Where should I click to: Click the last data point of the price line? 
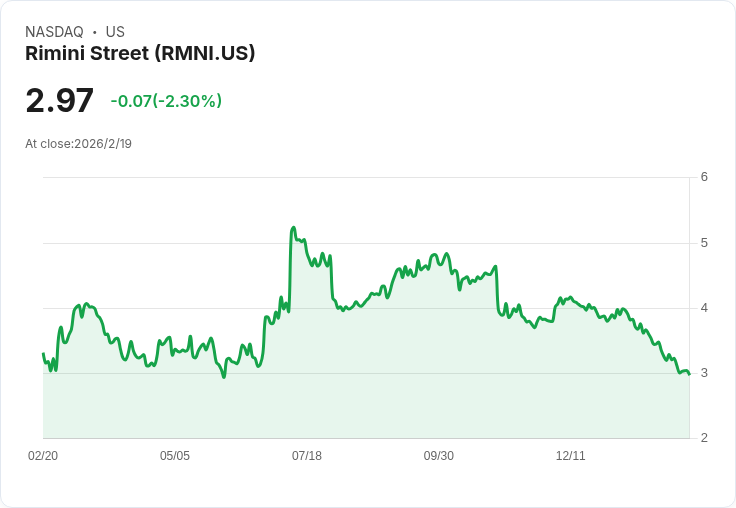689,374
